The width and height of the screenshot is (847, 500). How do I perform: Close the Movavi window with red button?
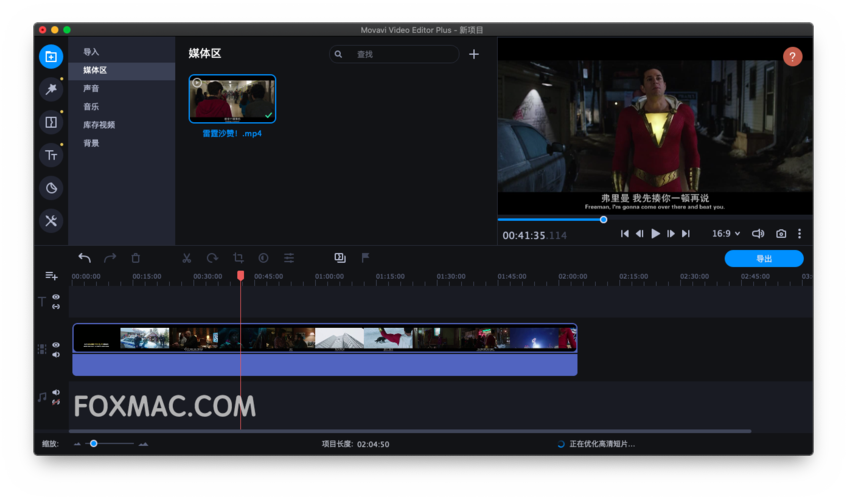(43, 30)
